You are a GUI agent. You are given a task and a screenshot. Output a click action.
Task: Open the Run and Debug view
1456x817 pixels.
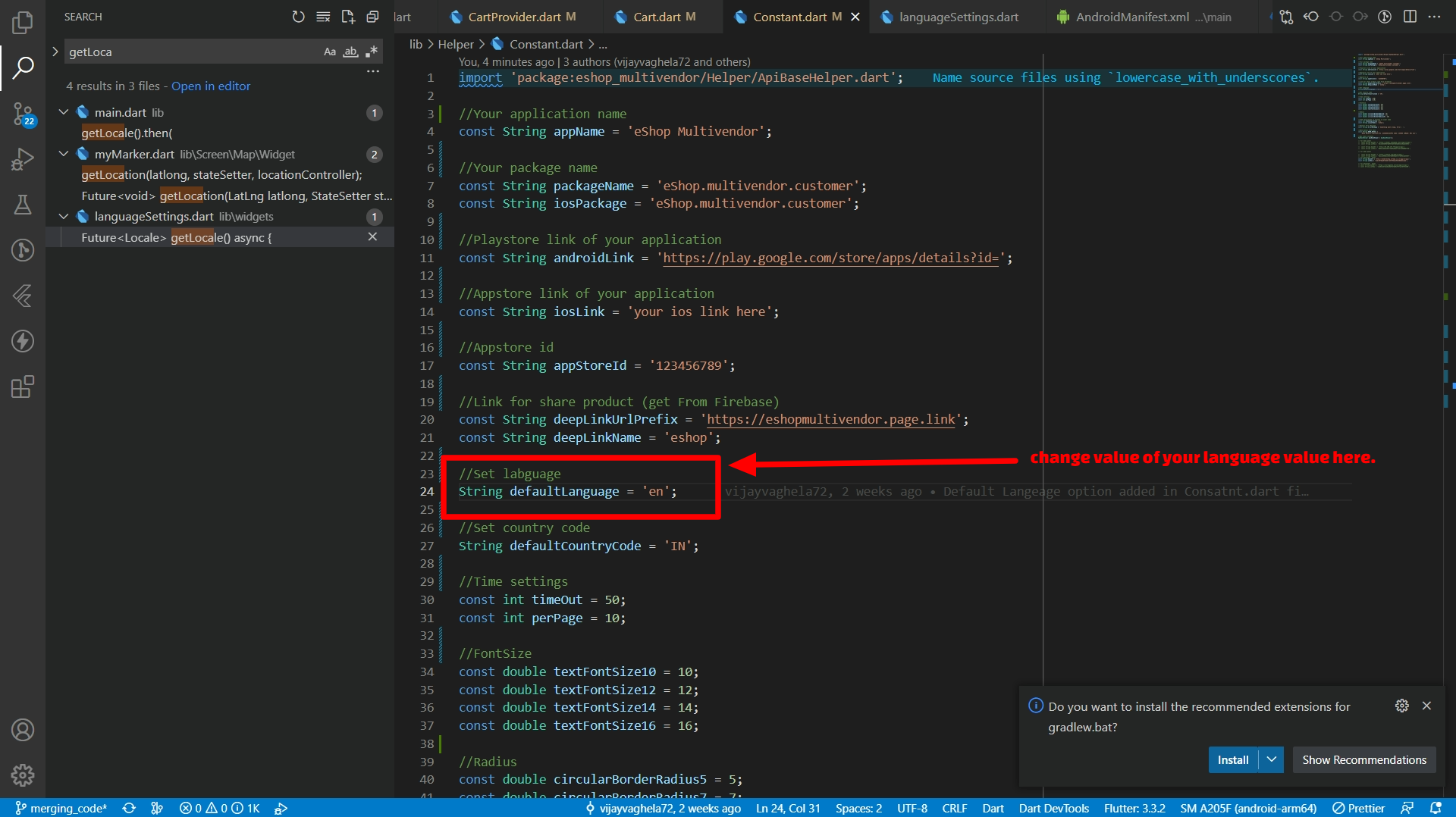23,159
